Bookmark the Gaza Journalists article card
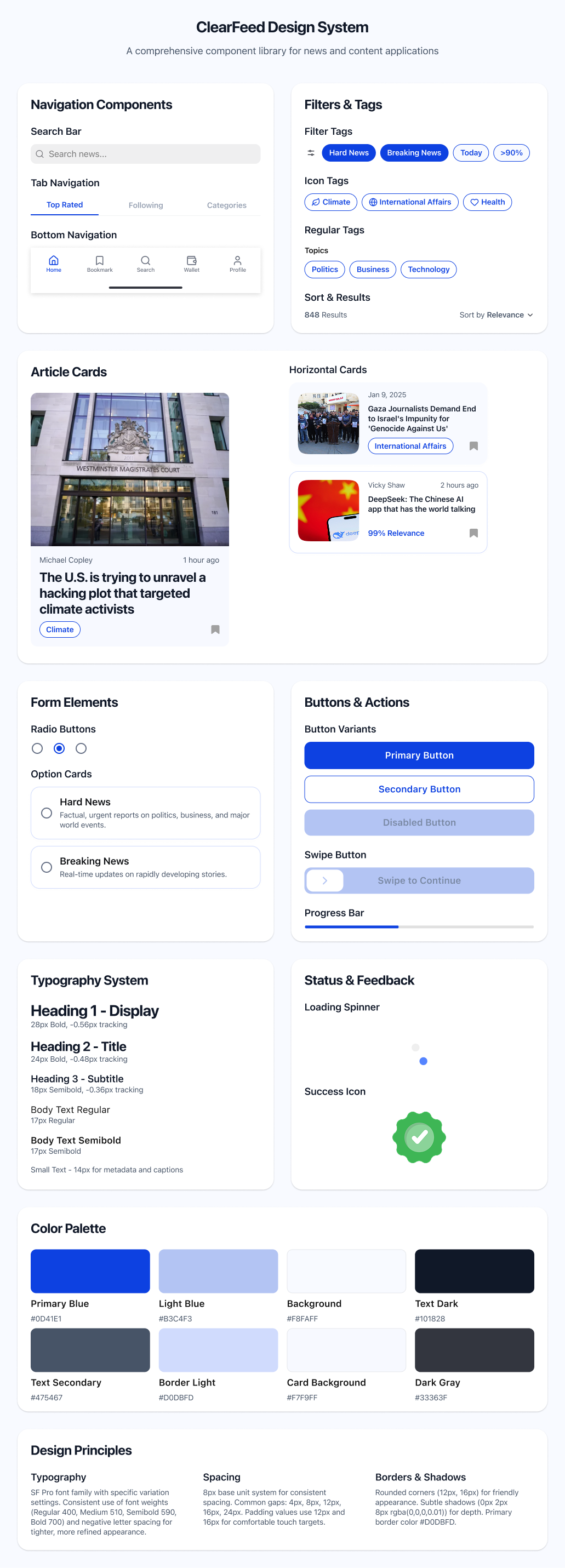 473,446
